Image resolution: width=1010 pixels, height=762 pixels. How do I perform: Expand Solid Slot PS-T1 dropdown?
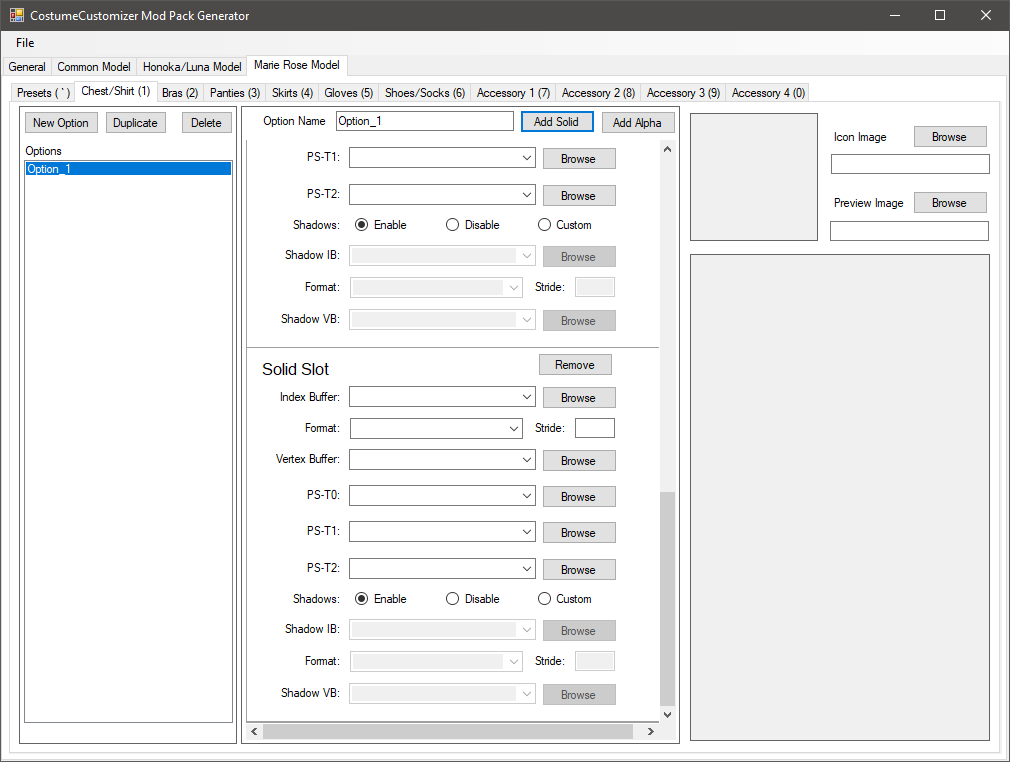click(x=526, y=531)
